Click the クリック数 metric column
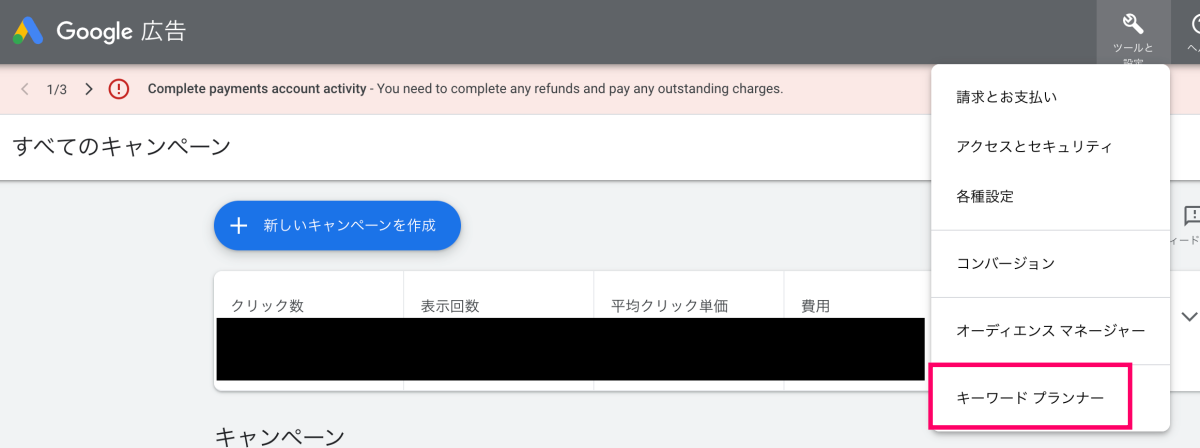This screenshot has width=1200, height=448. coord(267,306)
